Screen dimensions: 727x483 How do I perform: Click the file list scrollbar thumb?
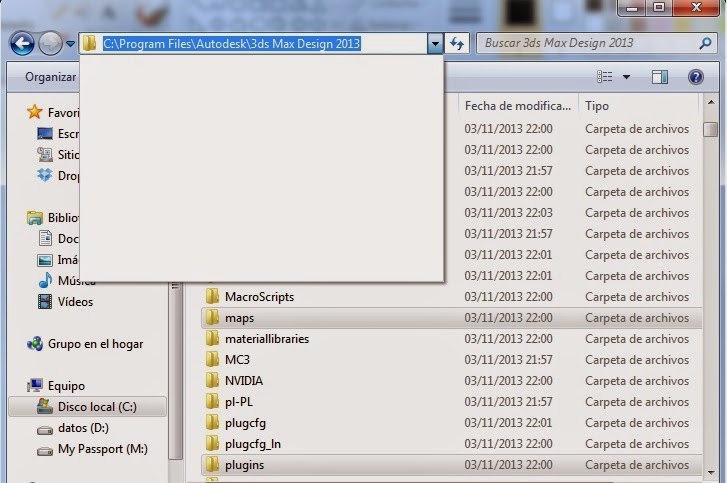pos(710,129)
